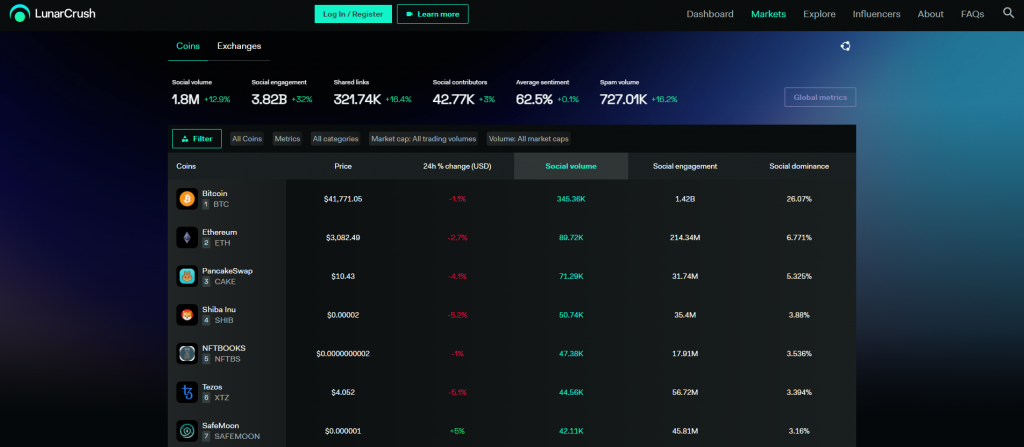Sort by the Coins column header
Viewport: 1024px width, 447px height.
click(186, 166)
